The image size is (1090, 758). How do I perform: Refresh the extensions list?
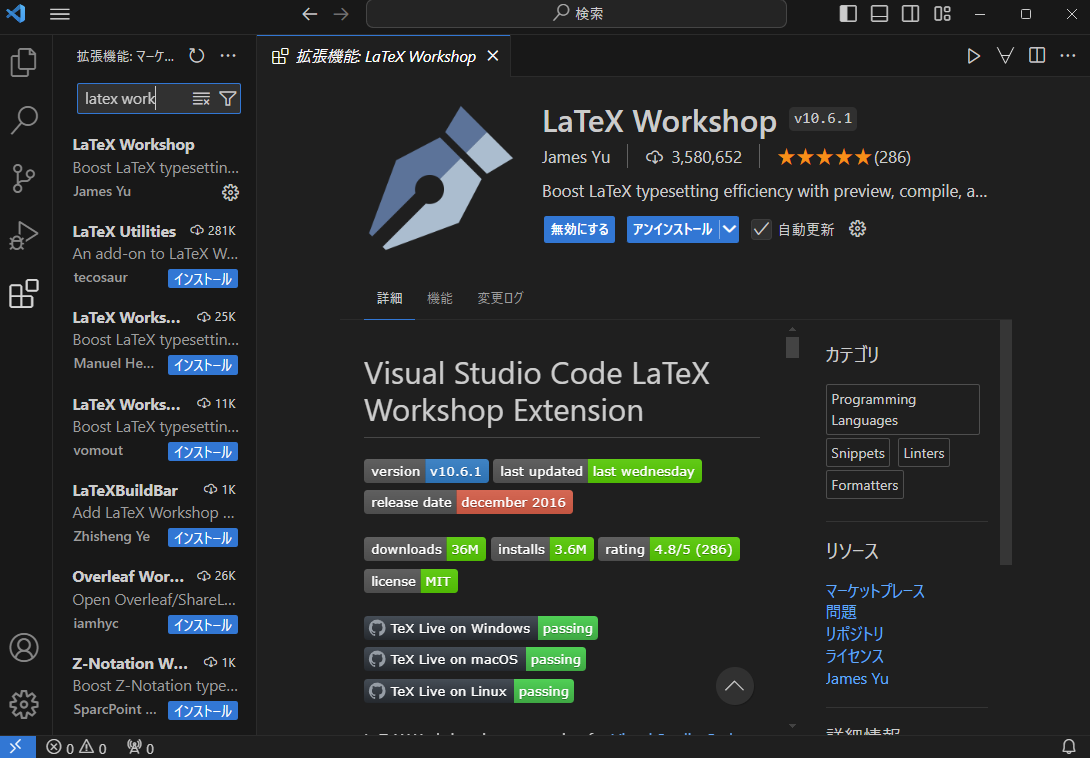coord(197,56)
